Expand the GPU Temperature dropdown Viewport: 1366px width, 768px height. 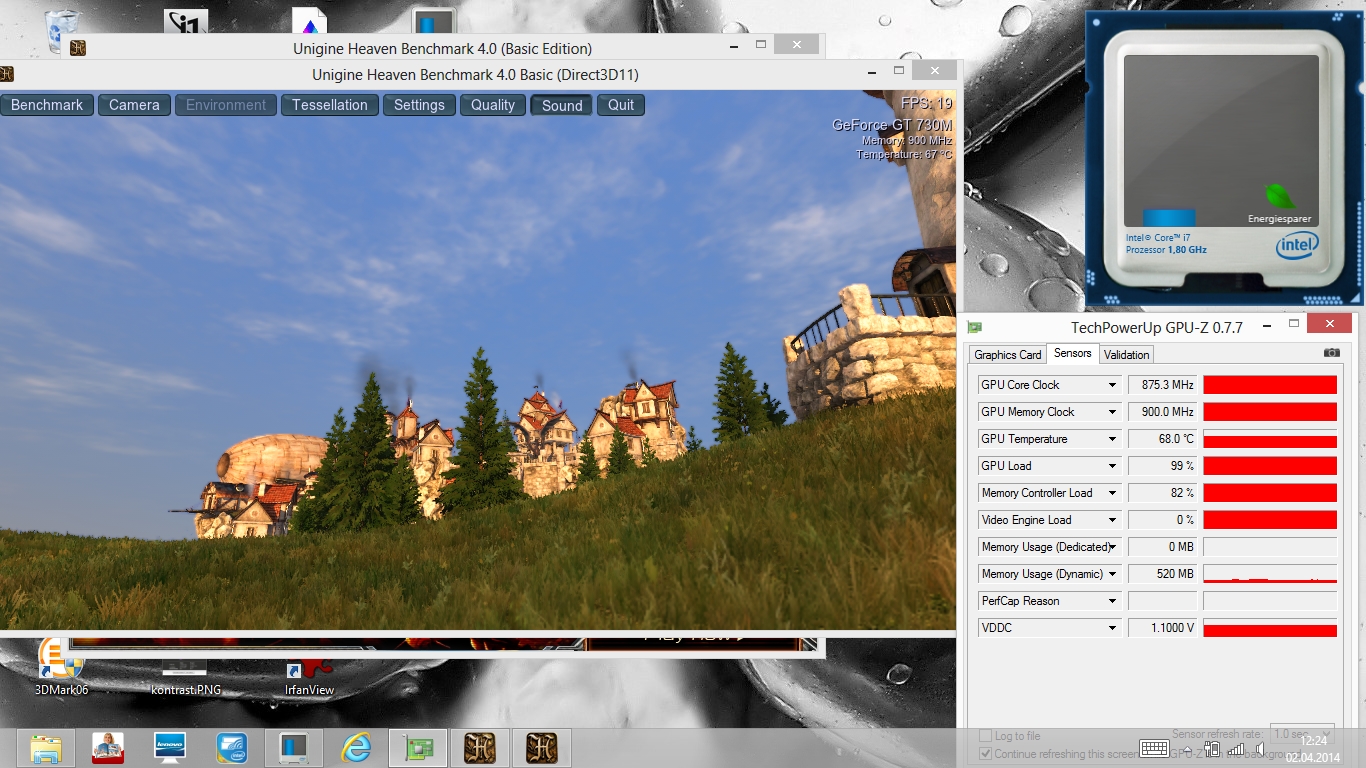click(x=1112, y=439)
